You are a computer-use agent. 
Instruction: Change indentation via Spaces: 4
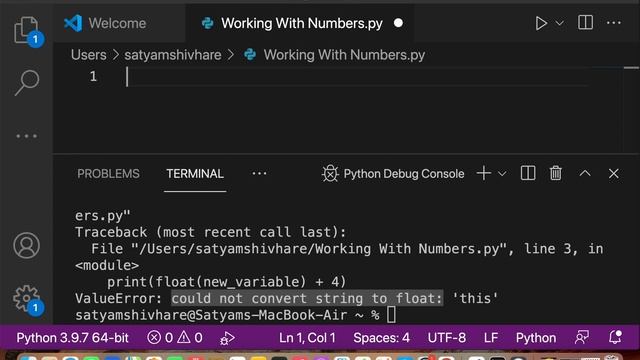381,338
